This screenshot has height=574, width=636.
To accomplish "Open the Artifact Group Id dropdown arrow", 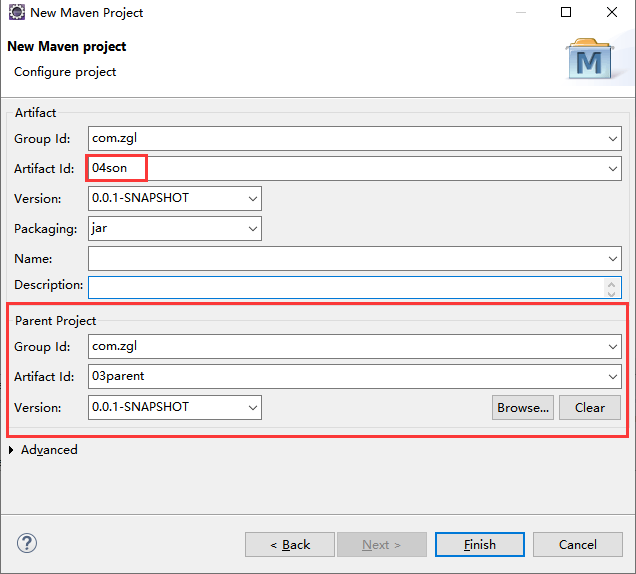I will (612, 139).
